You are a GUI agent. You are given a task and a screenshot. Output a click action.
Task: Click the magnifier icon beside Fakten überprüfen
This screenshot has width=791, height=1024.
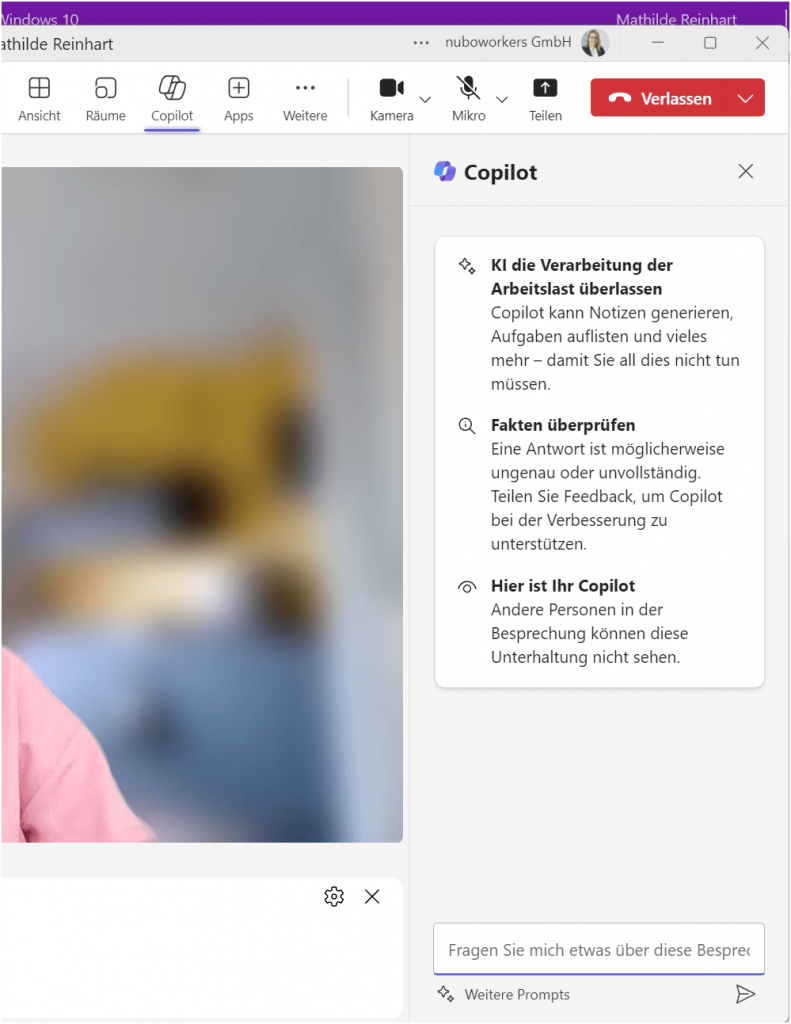pyautogui.click(x=466, y=426)
